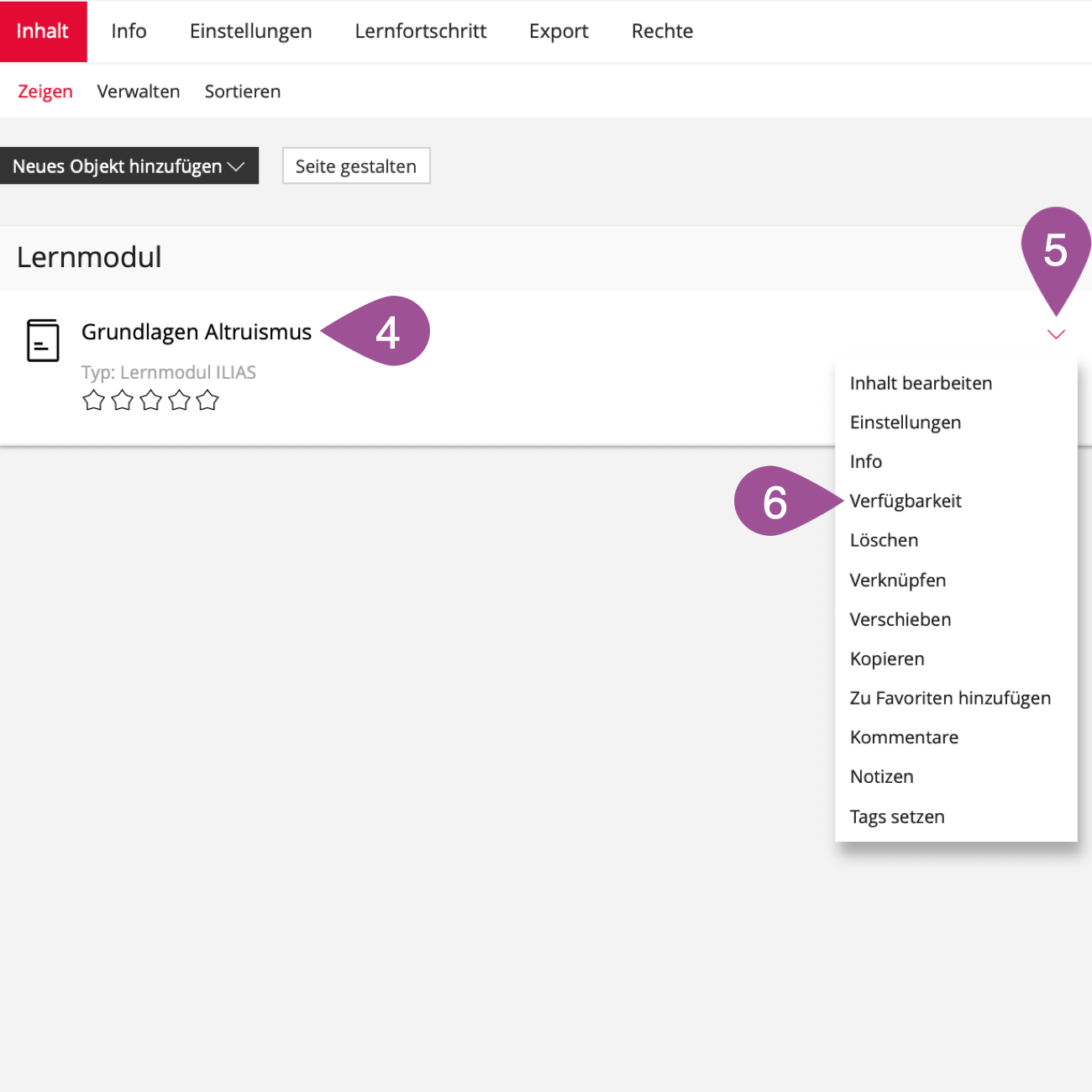Rate with the fifth star

coord(207,401)
